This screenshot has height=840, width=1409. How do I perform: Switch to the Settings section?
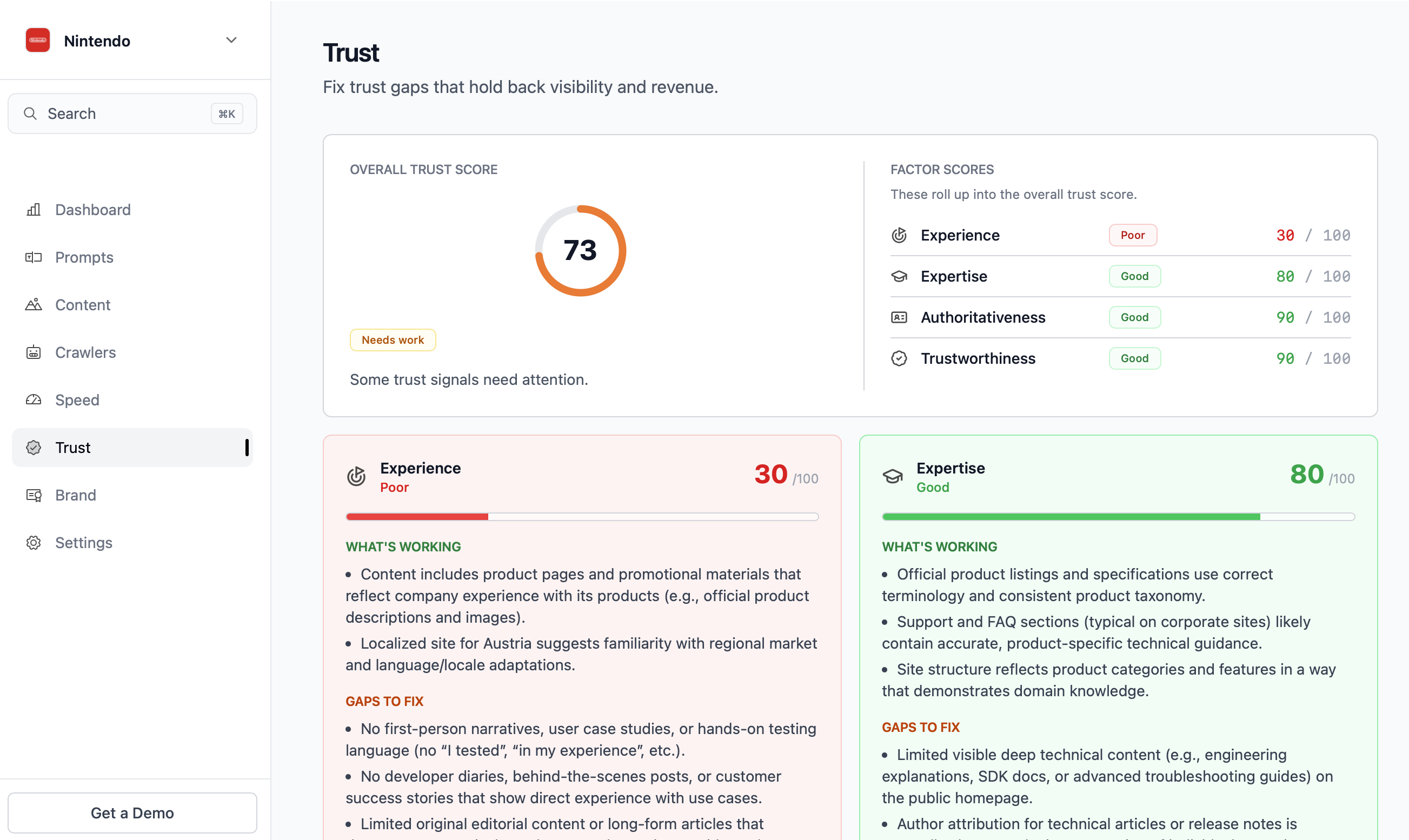84,542
